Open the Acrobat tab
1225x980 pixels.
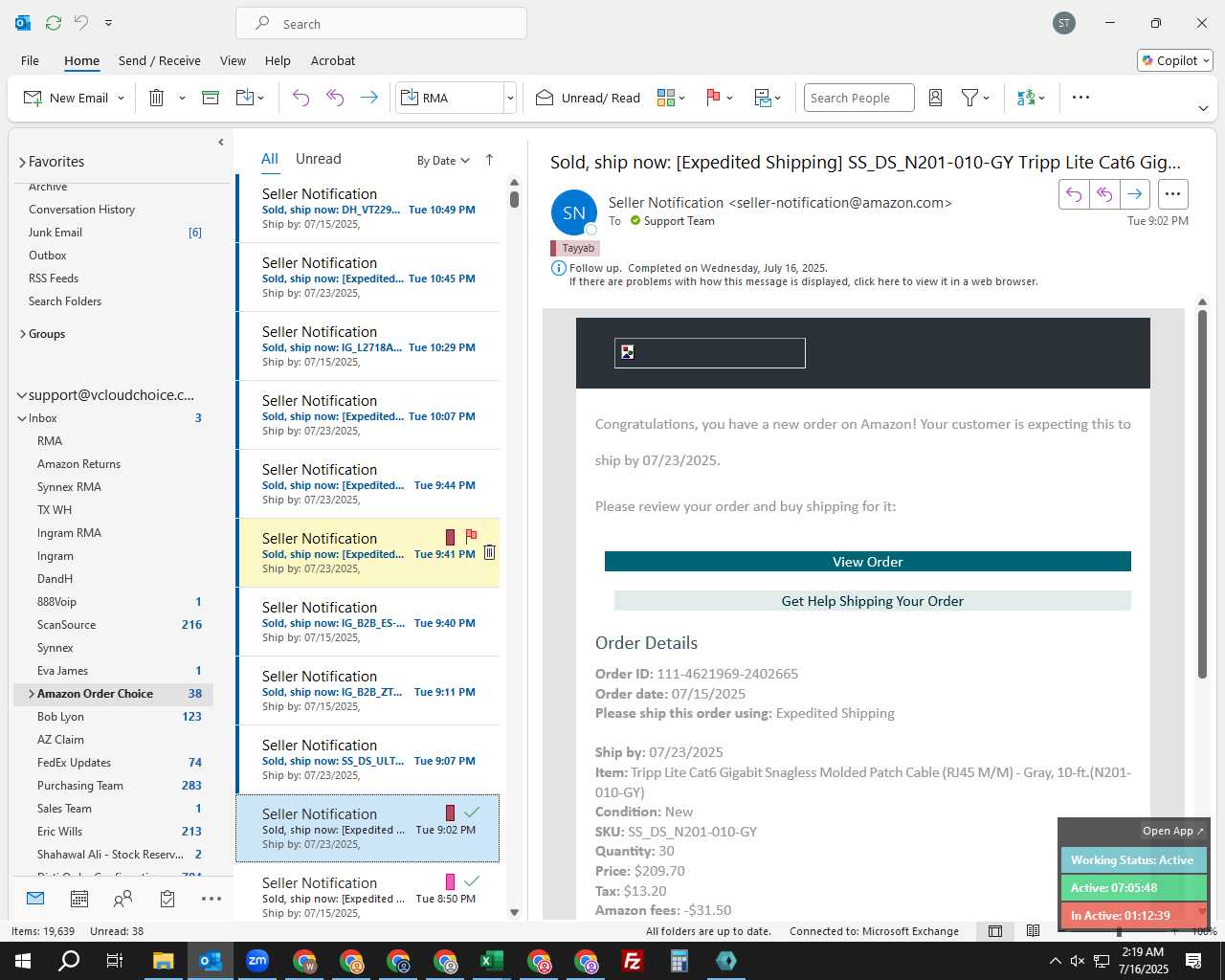(333, 60)
